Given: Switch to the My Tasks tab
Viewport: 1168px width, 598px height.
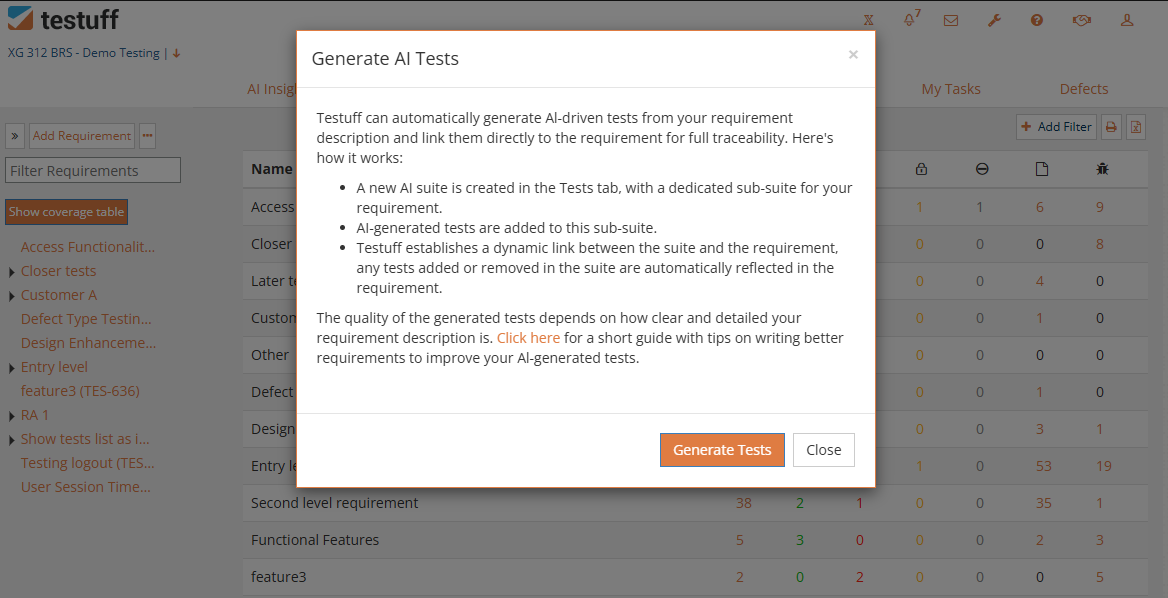Looking at the screenshot, I should coord(950,89).
